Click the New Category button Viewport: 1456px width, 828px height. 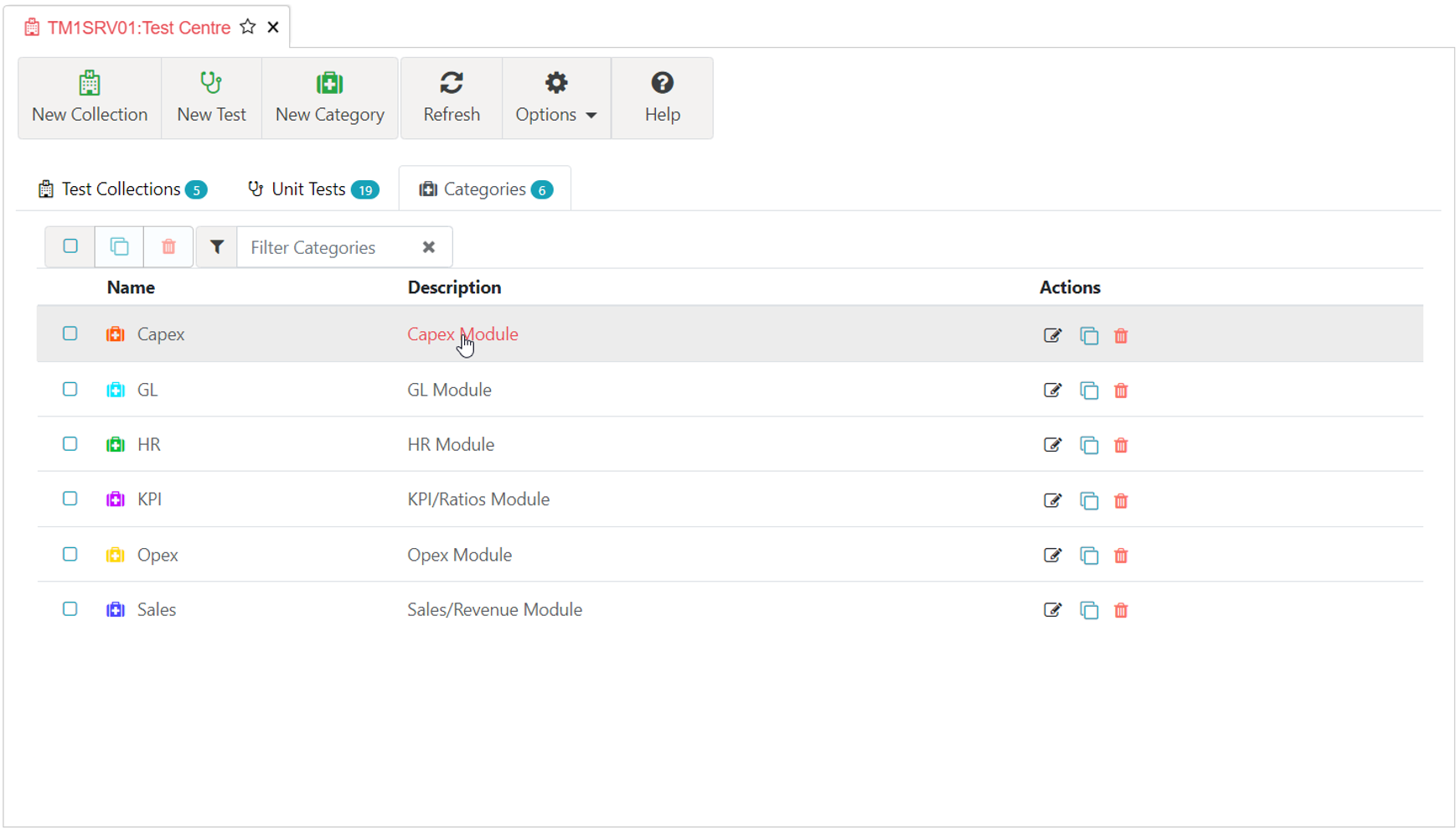[x=329, y=98]
